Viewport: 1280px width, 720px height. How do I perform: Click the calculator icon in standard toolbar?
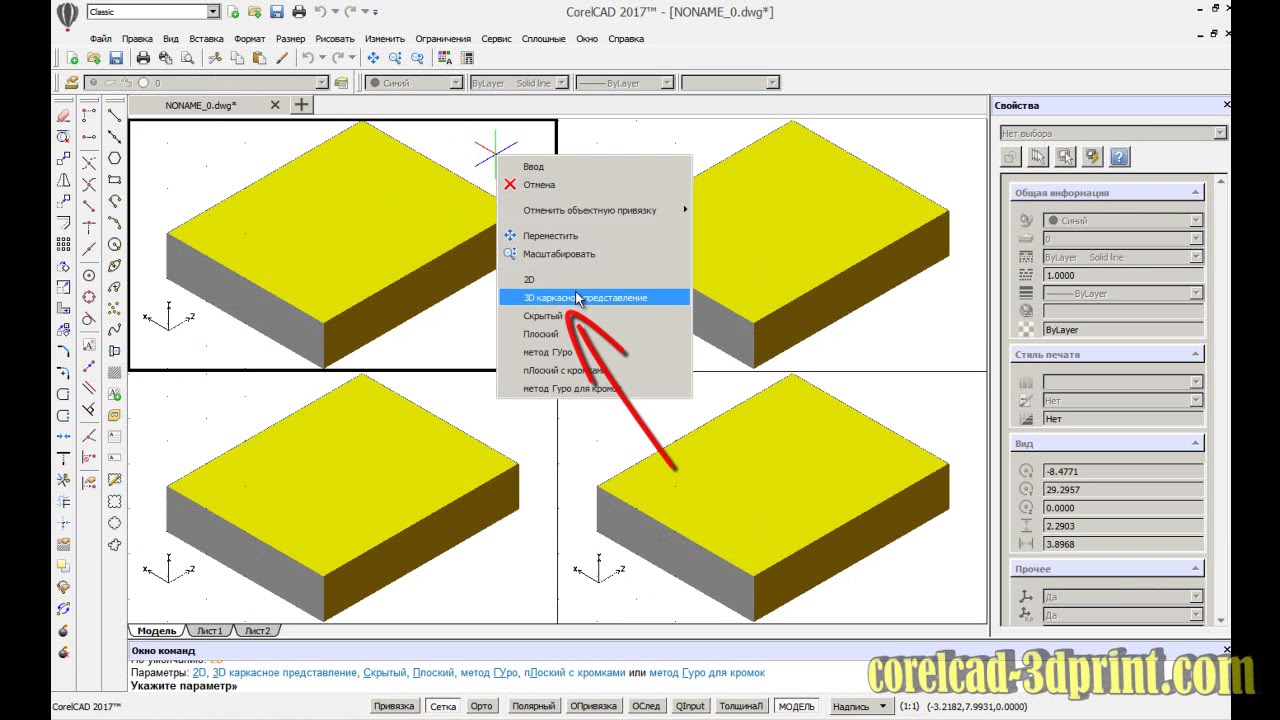465,58
